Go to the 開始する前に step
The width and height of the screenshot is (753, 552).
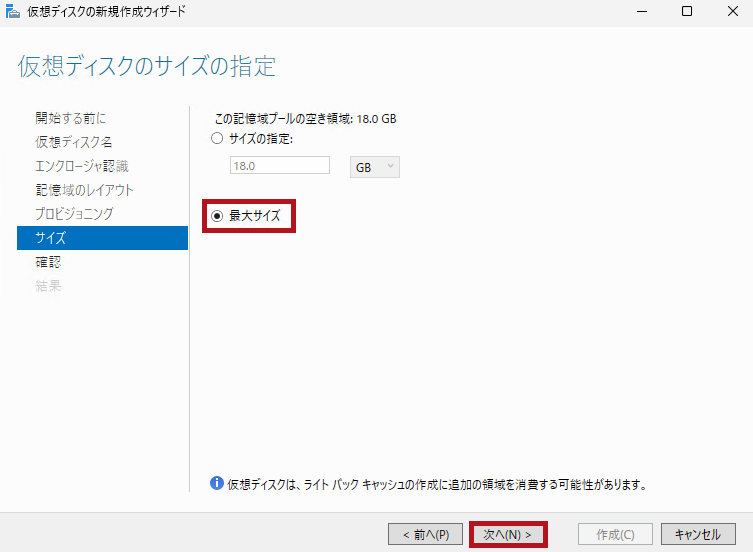(x=70, y=118)
